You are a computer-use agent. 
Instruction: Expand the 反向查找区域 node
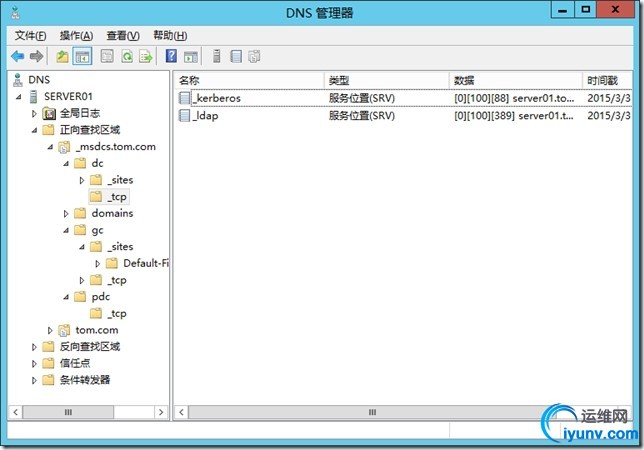click(x=34, y=347)
